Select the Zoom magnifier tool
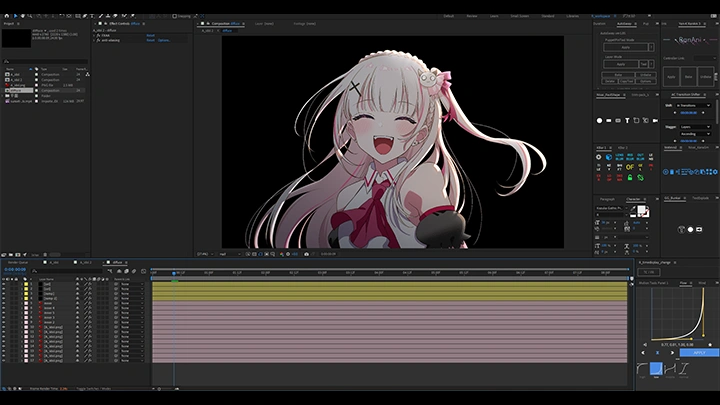 [x=30, y=16]
